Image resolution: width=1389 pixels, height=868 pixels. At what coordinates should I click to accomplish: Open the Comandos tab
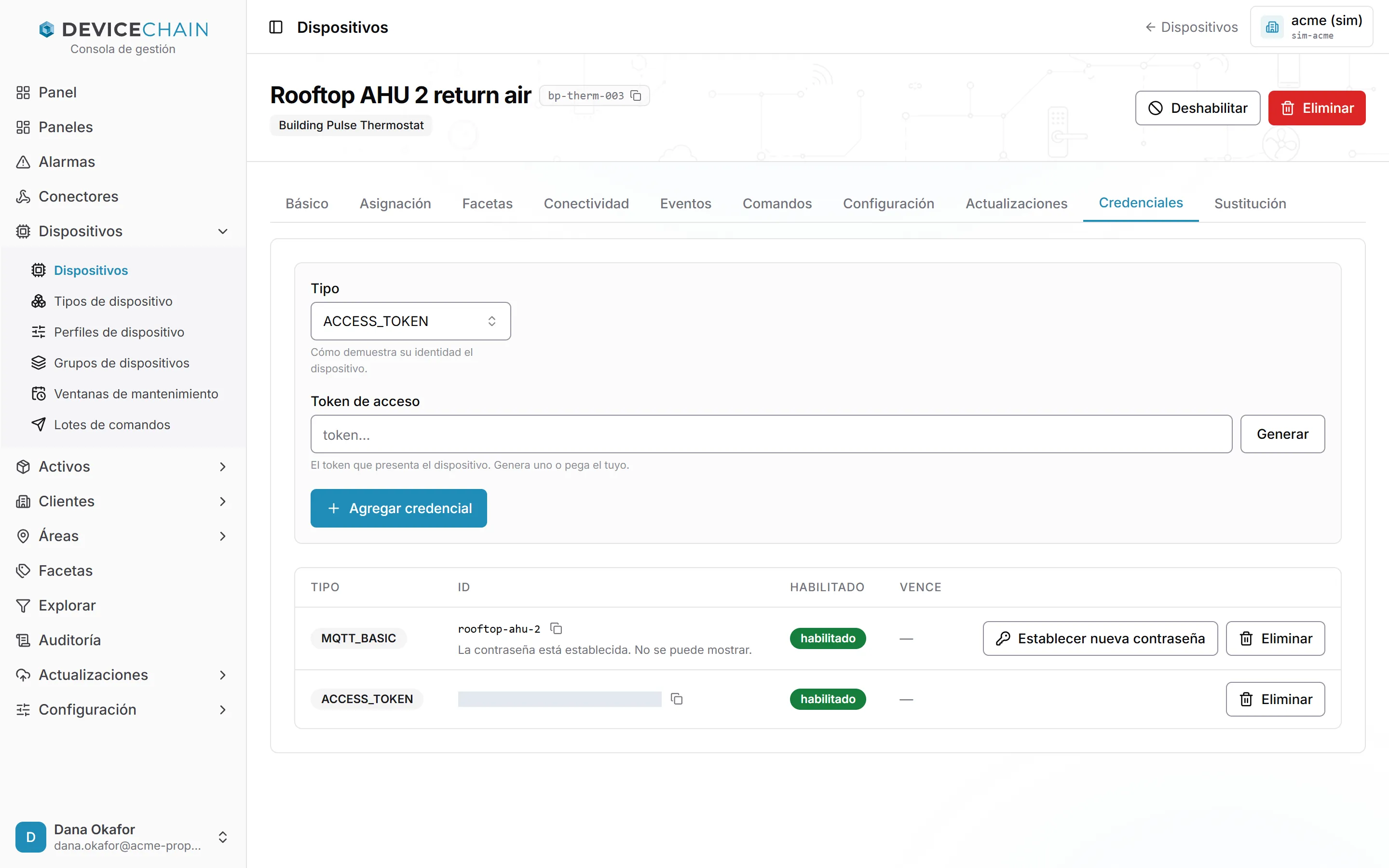[776, 203]
